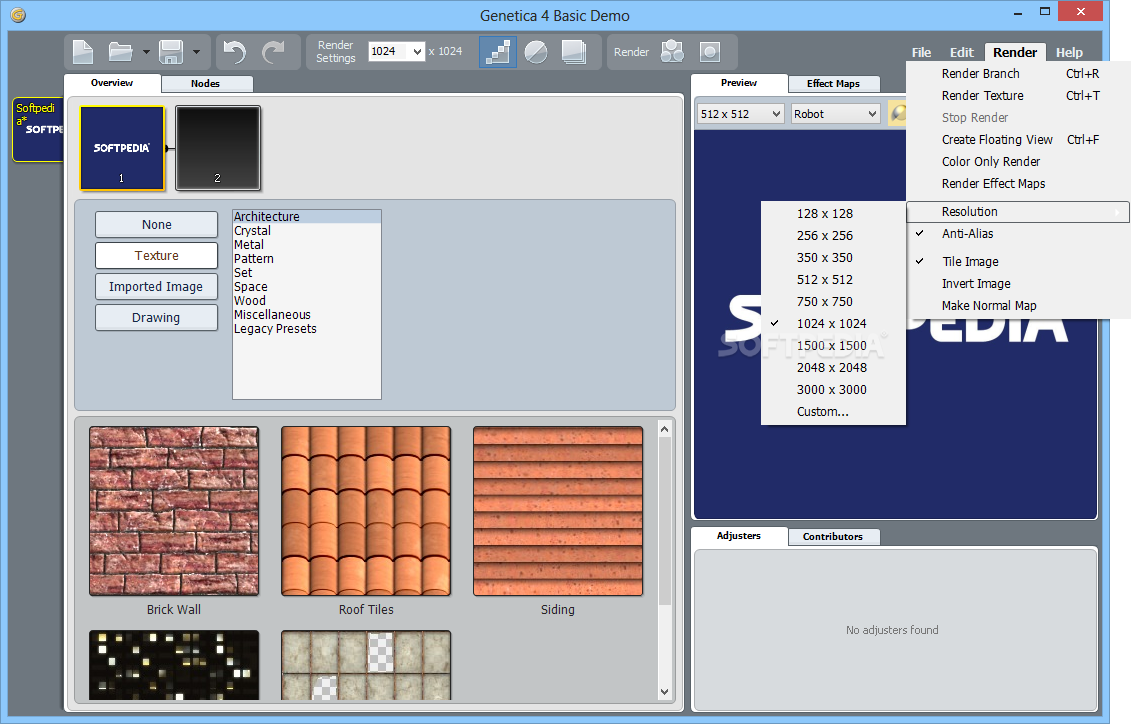Viewport: 1131px width, 724px height.
Task: Open the 512 x 512 preview size dropdown
Action: pyautogui.click(x=741, y=114)
